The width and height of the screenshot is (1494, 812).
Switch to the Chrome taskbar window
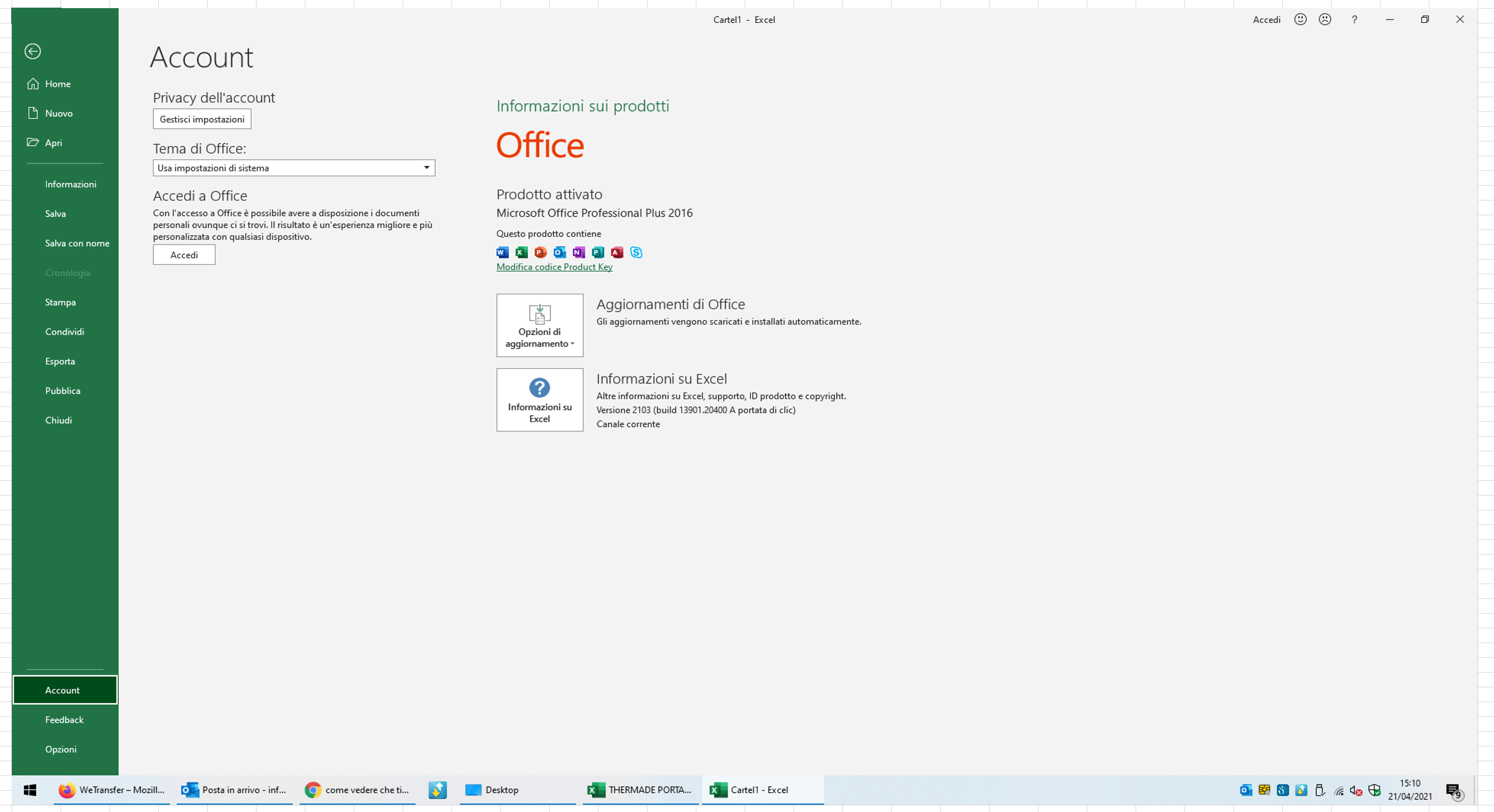point(357,790)
